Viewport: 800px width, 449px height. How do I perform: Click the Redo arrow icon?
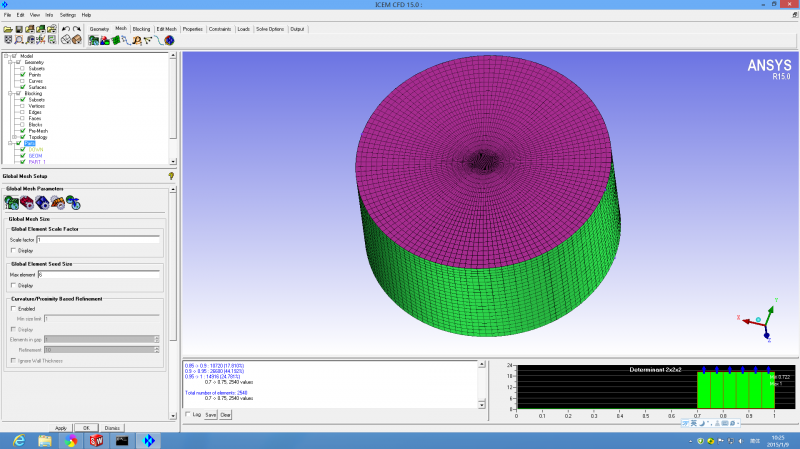(76, 29)
